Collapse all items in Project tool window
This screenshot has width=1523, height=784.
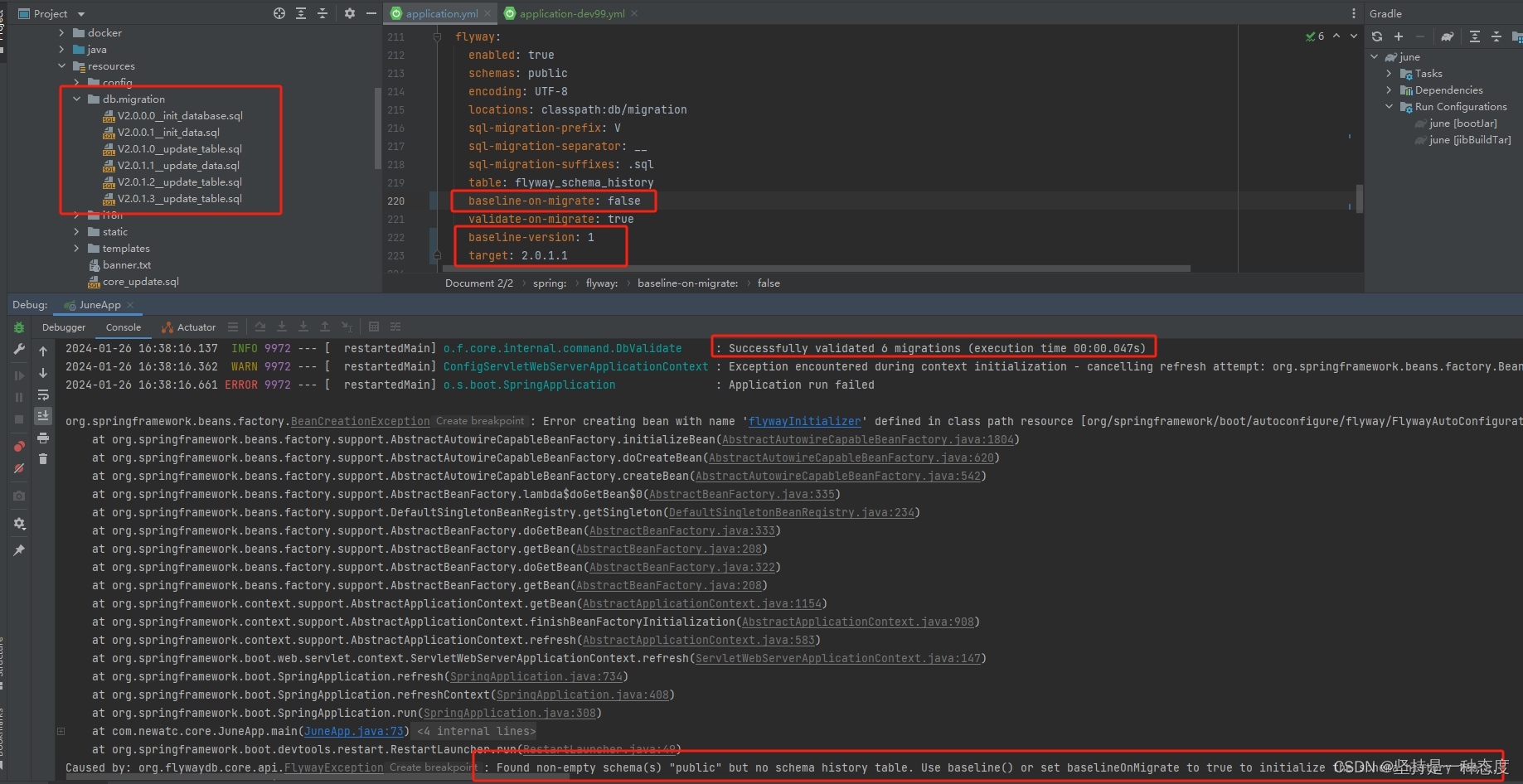pos(323,13)
